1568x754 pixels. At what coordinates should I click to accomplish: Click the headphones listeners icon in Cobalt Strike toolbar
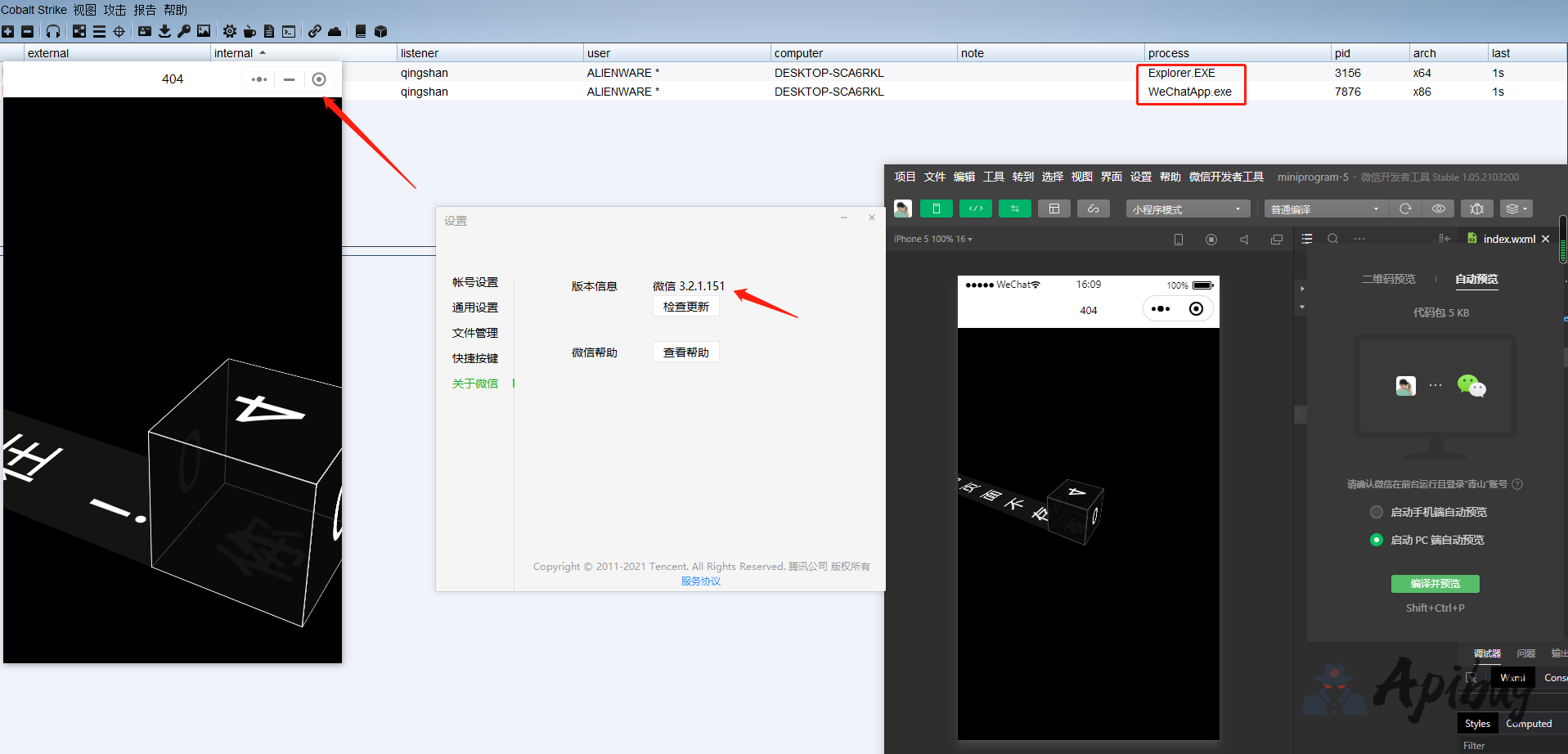[x=53, y=31]
